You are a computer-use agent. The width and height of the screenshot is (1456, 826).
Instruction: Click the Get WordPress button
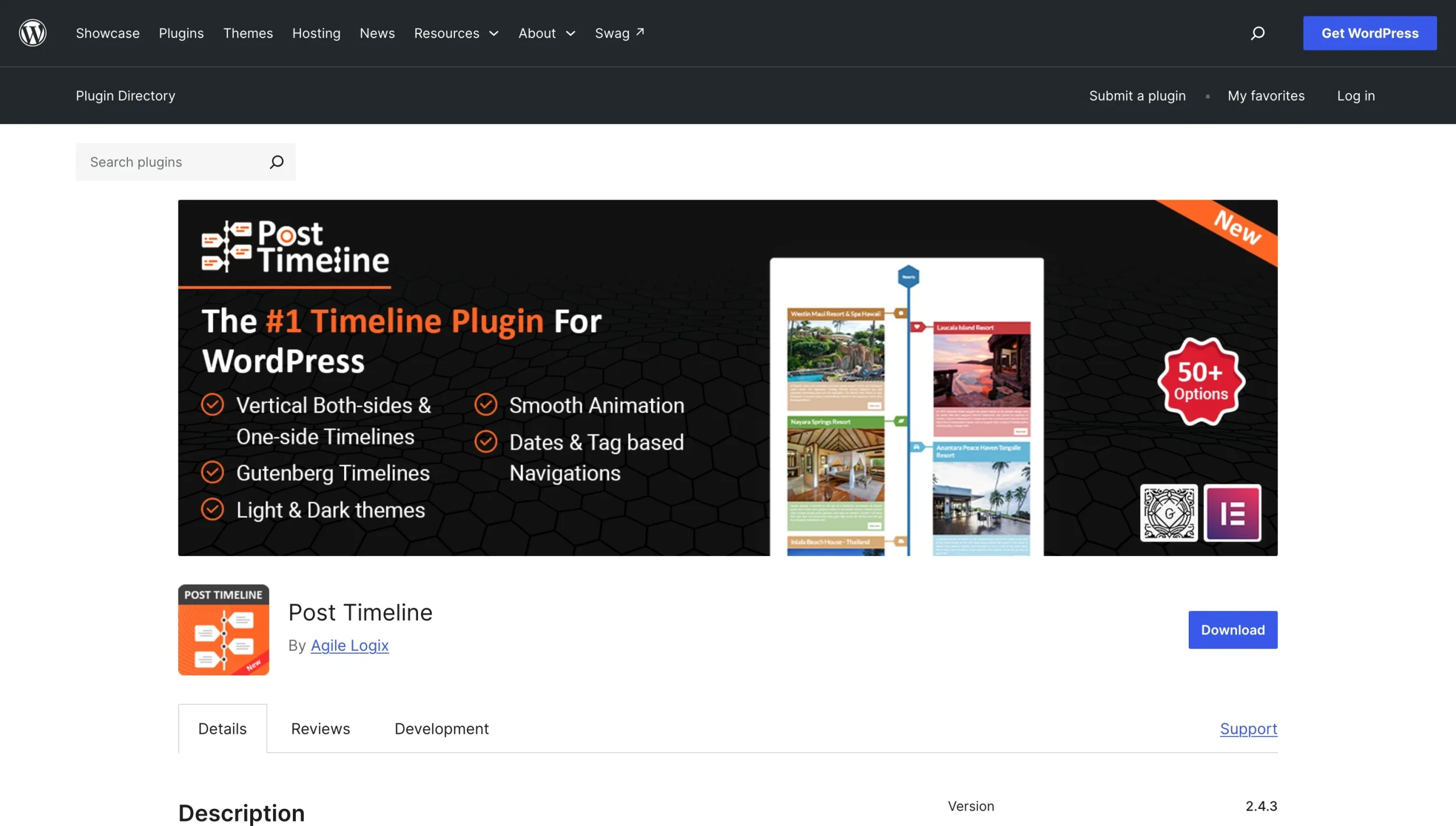coord(1370,33)
